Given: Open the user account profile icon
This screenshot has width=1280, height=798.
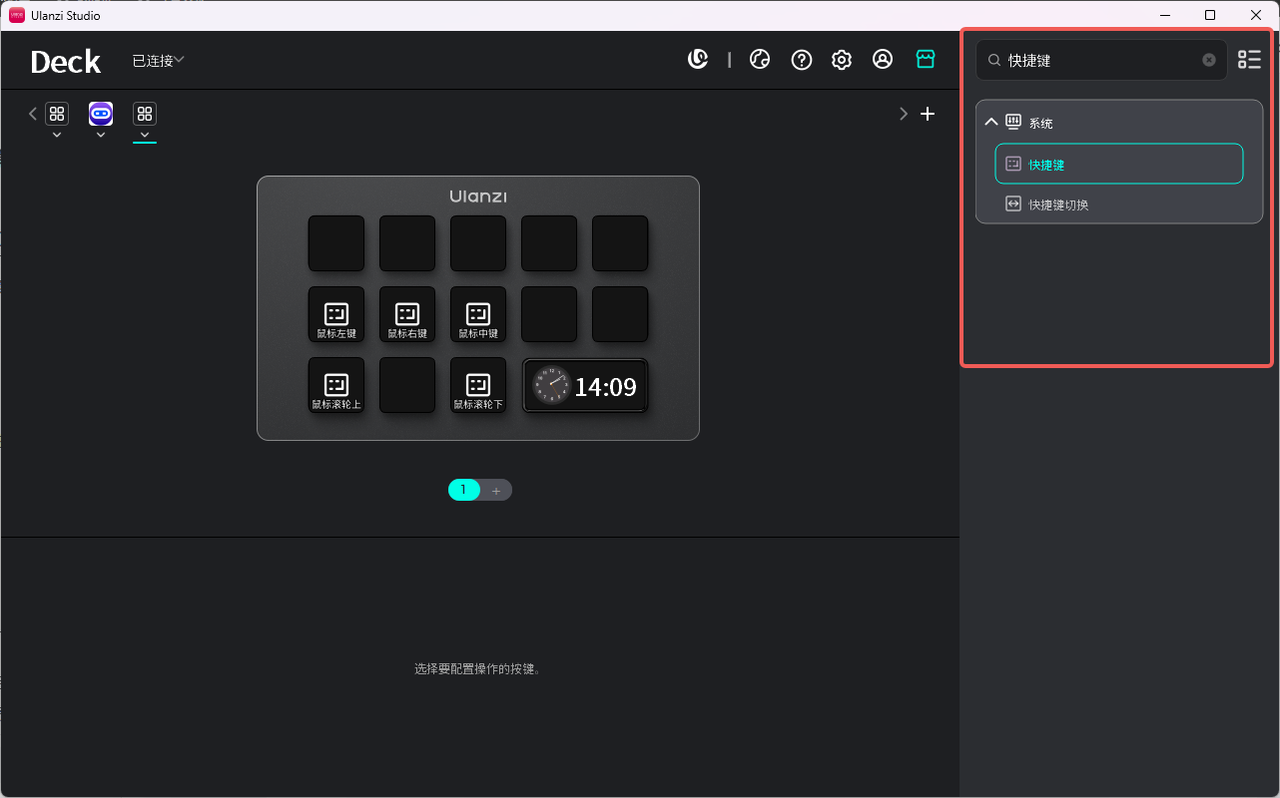Looking at the screenshot, I should (882, 60).
